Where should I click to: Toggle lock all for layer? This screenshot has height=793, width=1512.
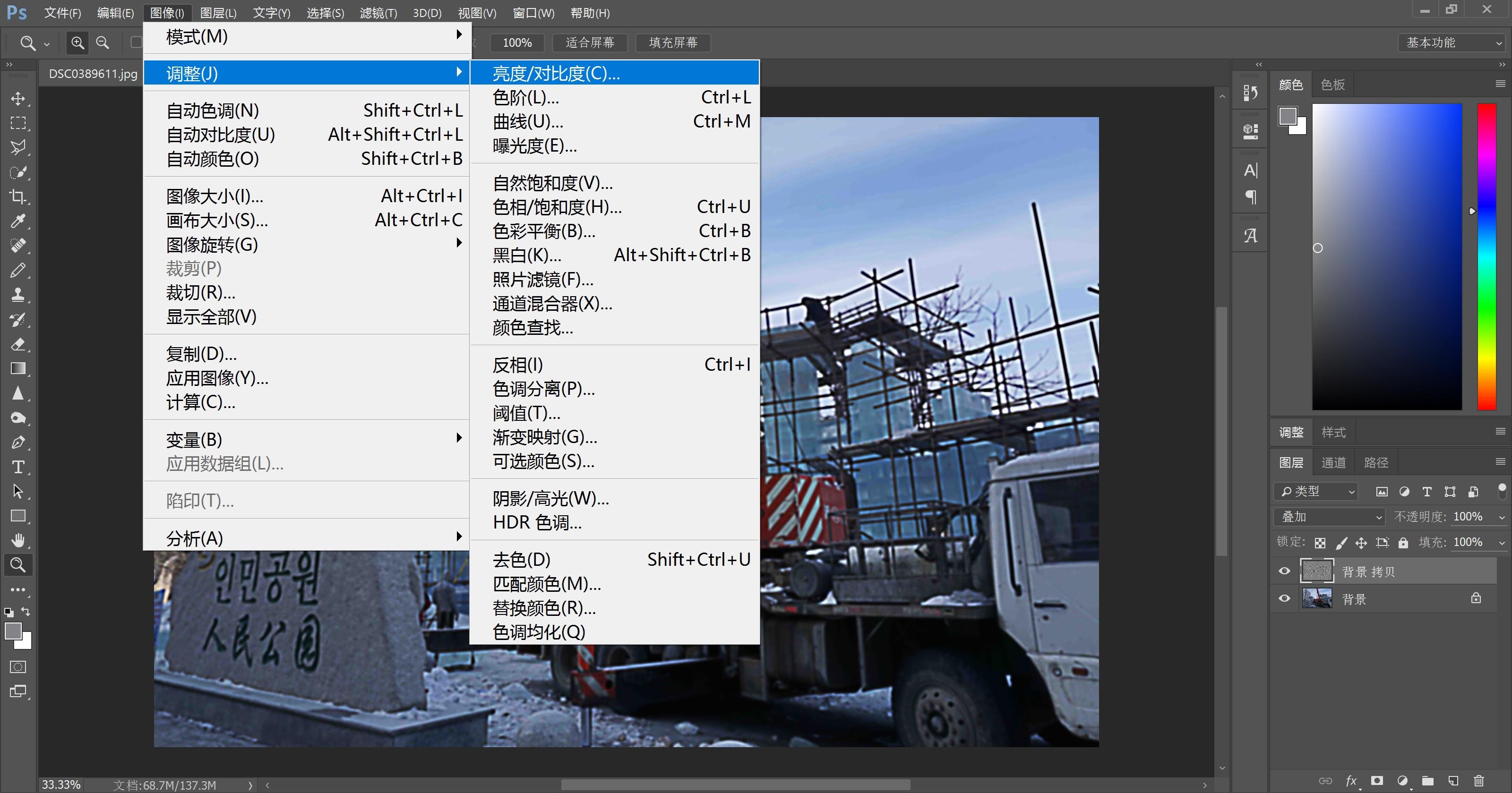click(1403, 543)
